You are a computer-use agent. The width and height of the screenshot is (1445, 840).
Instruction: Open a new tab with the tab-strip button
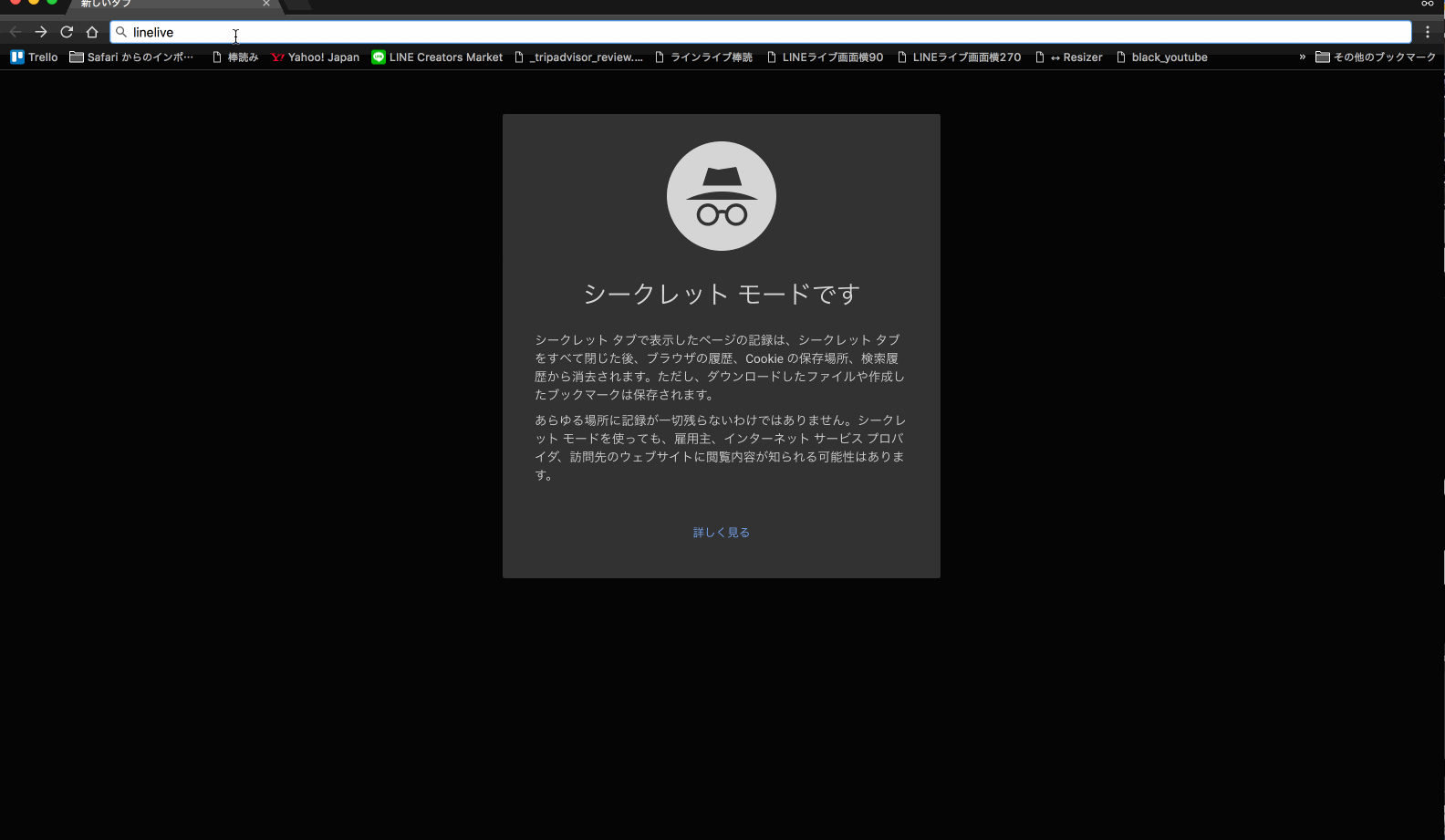pos(298,5)
